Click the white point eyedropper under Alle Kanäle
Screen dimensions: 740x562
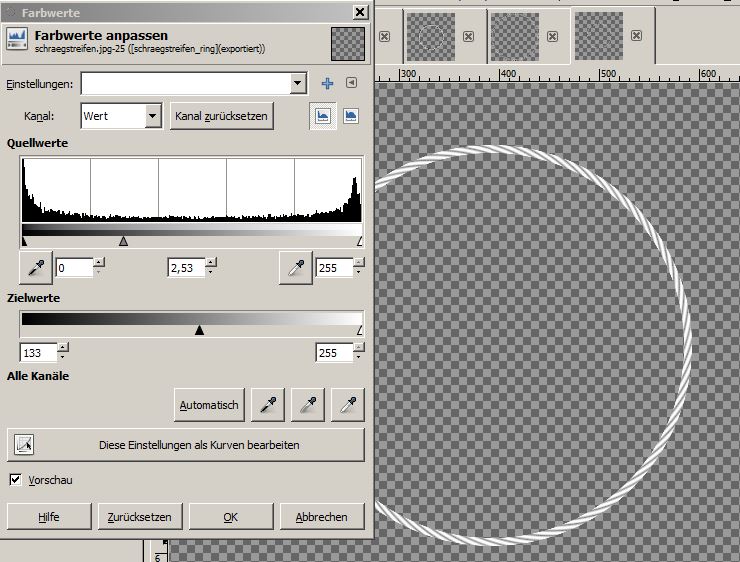pyautogui.click(x=347, y=405)
